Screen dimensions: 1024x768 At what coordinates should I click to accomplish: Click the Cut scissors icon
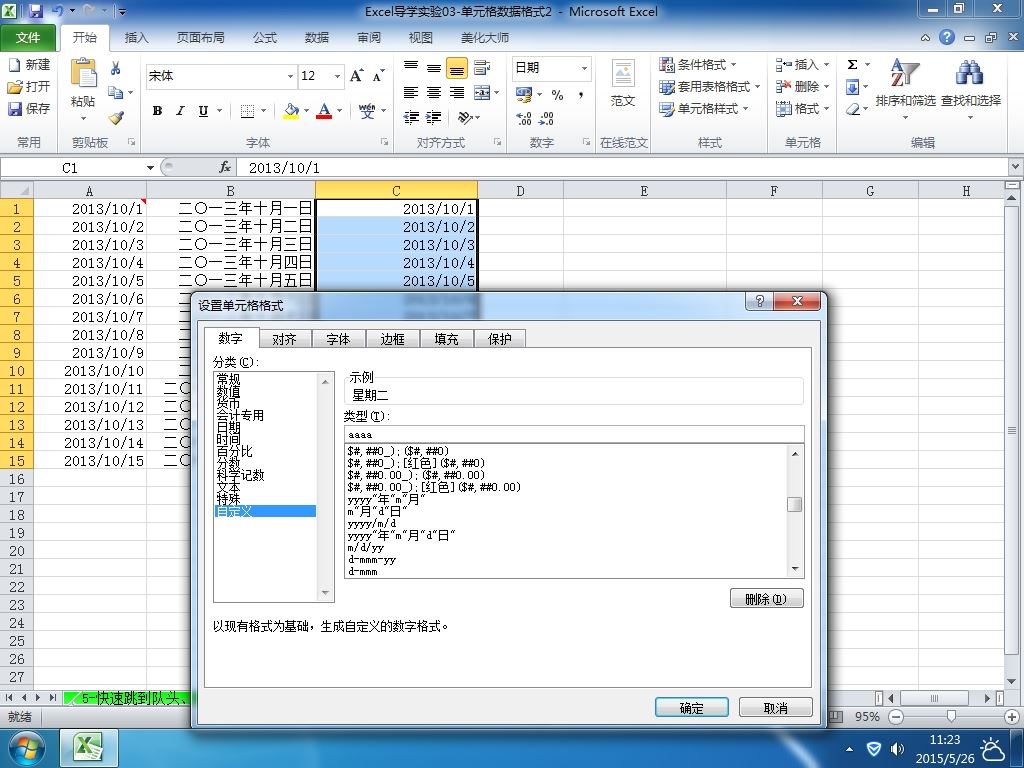[x=116, y=68]
